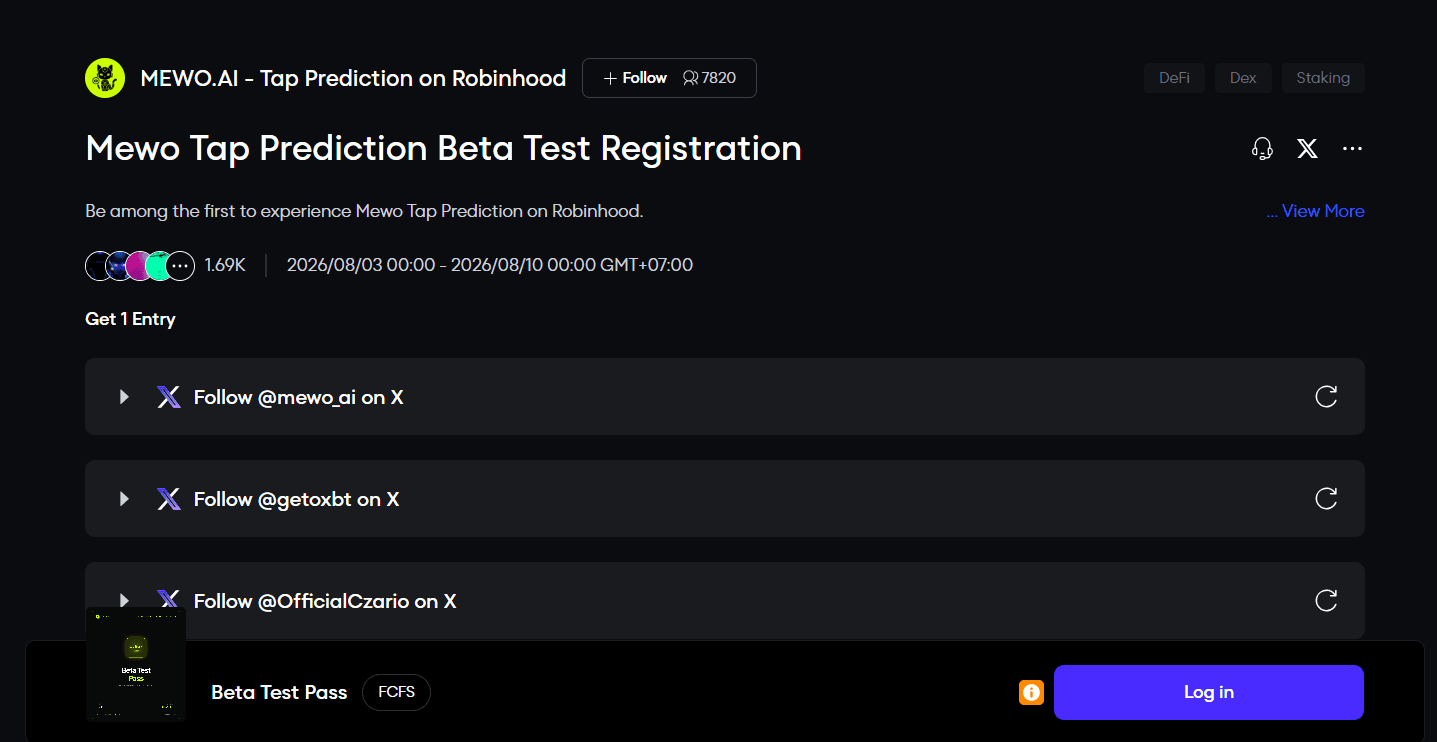Click the X logo in the @getoxbt row
Image resolution: width=1437 pixels, height=742 pixels.
(x=169, y=499)
